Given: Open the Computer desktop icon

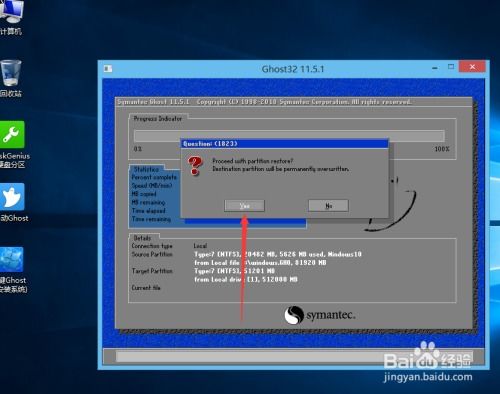Looking at the screenshot, I should 12,17.
